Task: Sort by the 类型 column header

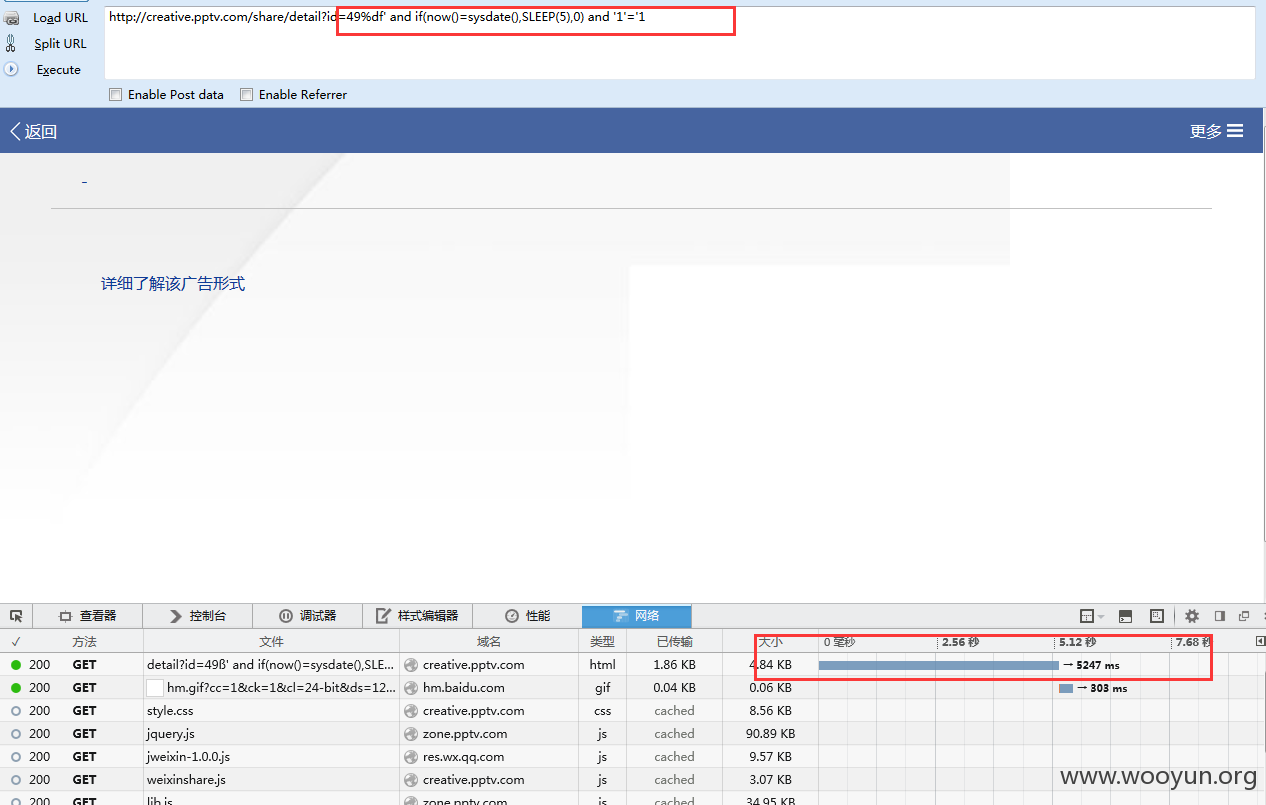Action: click(602, 642)
